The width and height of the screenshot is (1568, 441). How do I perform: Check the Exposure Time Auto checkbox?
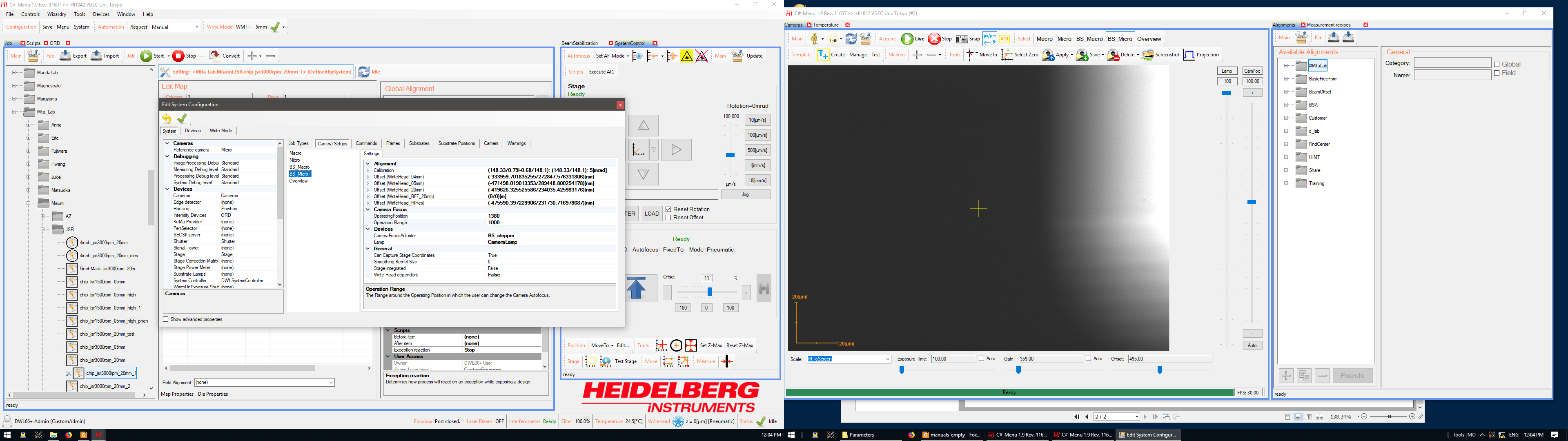[x=982, y=359]
